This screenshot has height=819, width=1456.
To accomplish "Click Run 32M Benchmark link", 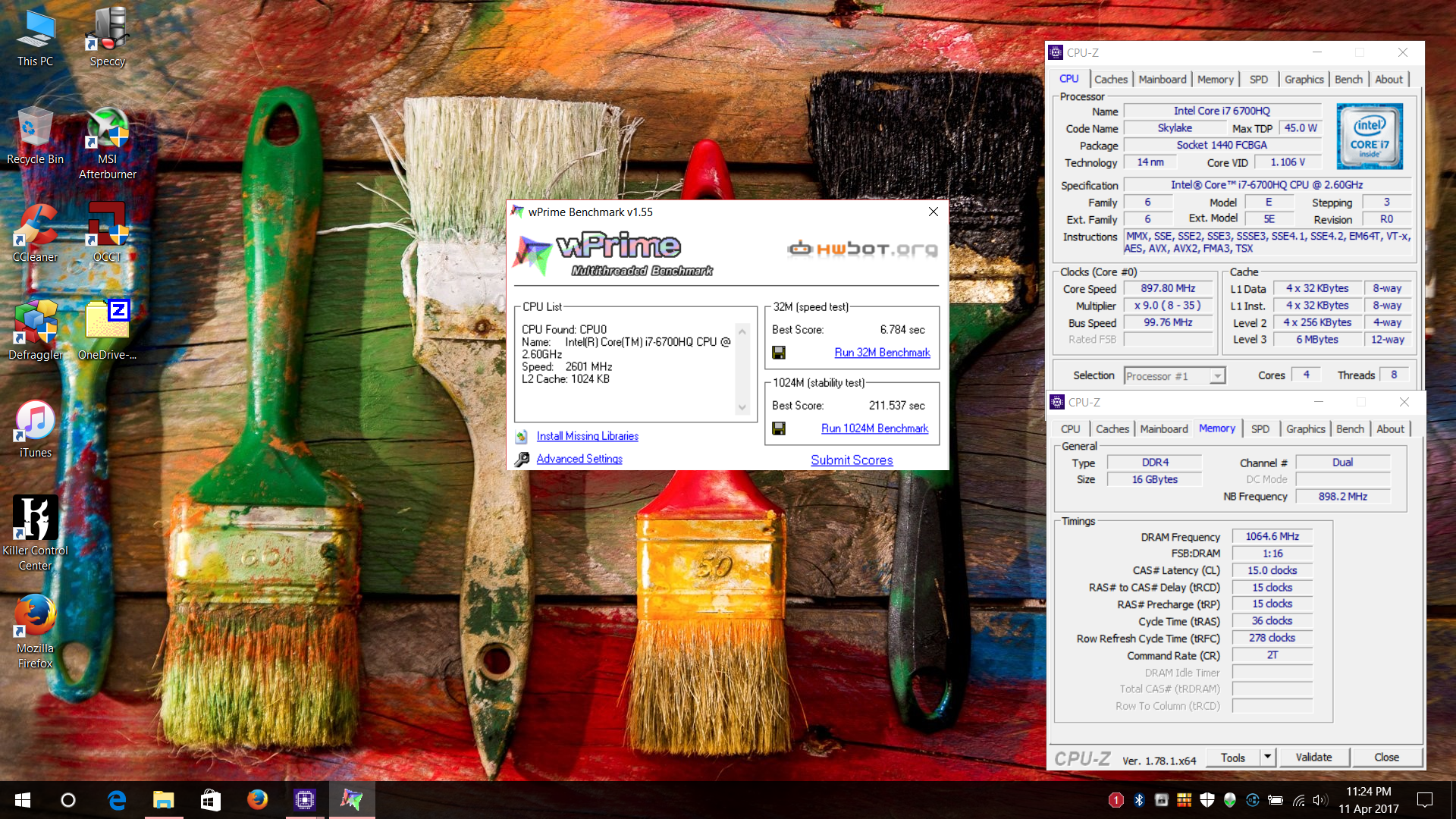I will (x=882, y=353).
